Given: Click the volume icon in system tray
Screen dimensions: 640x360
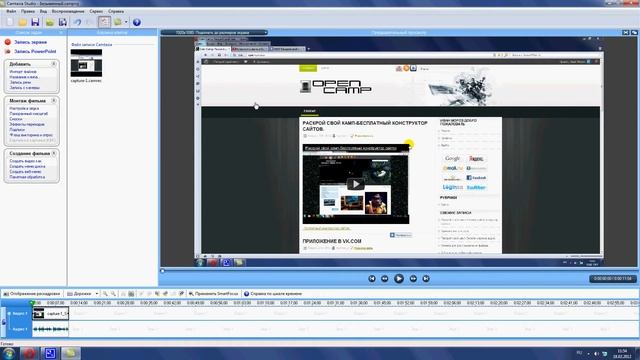Looking at the screenshot, I should (x=596, y=353).
